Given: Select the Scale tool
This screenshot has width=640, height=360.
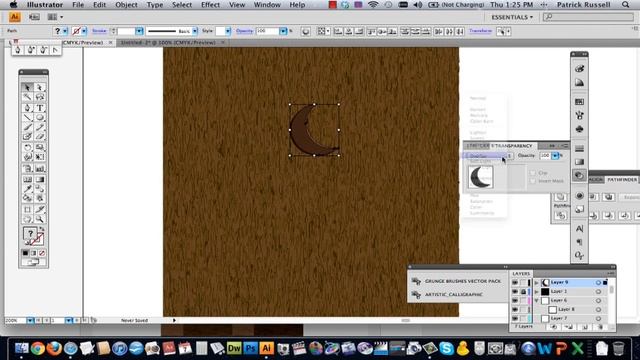Looking at the screenshot, I should click(x=40, y=147).
